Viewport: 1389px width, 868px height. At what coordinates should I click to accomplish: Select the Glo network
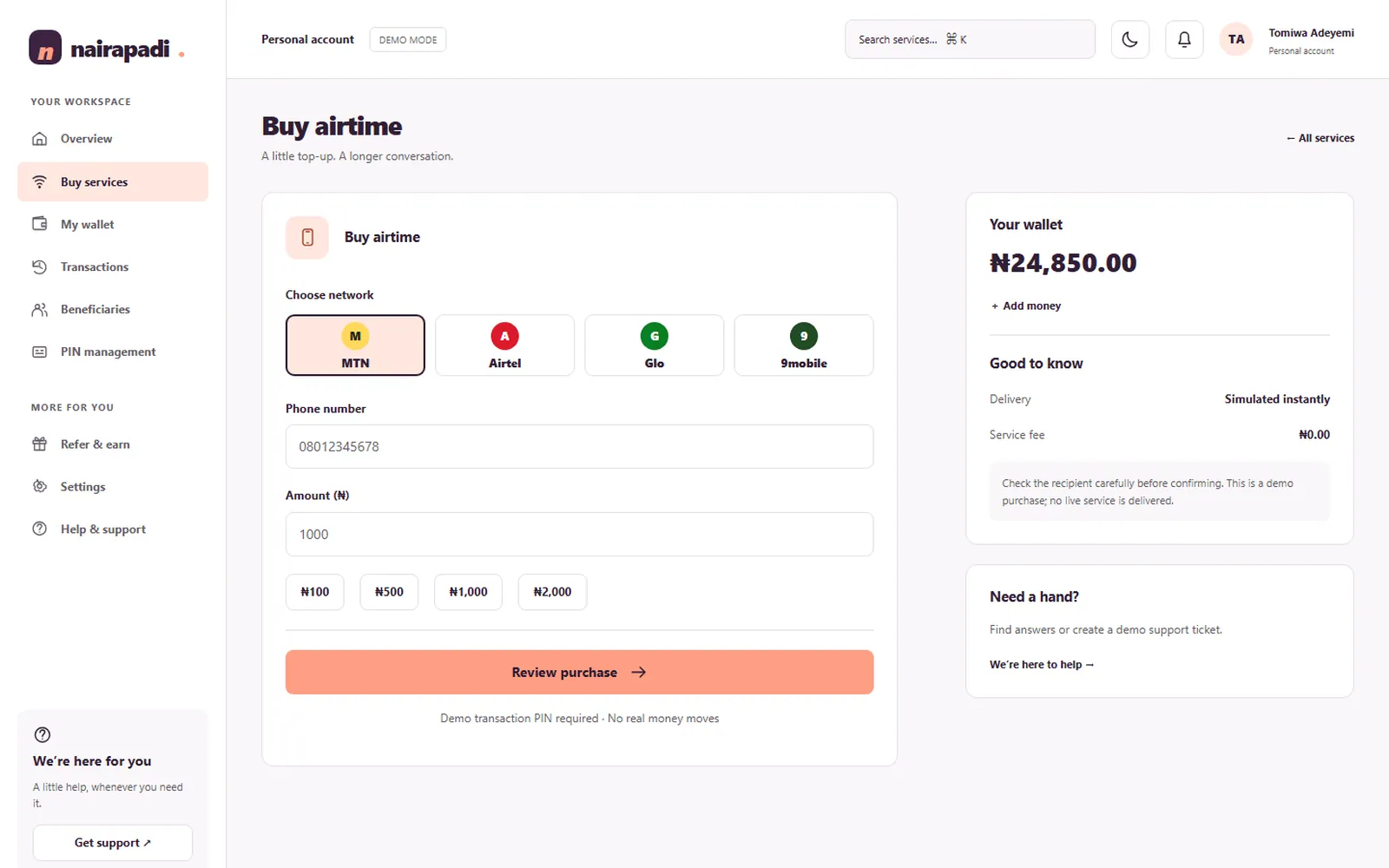pos(654,345)
